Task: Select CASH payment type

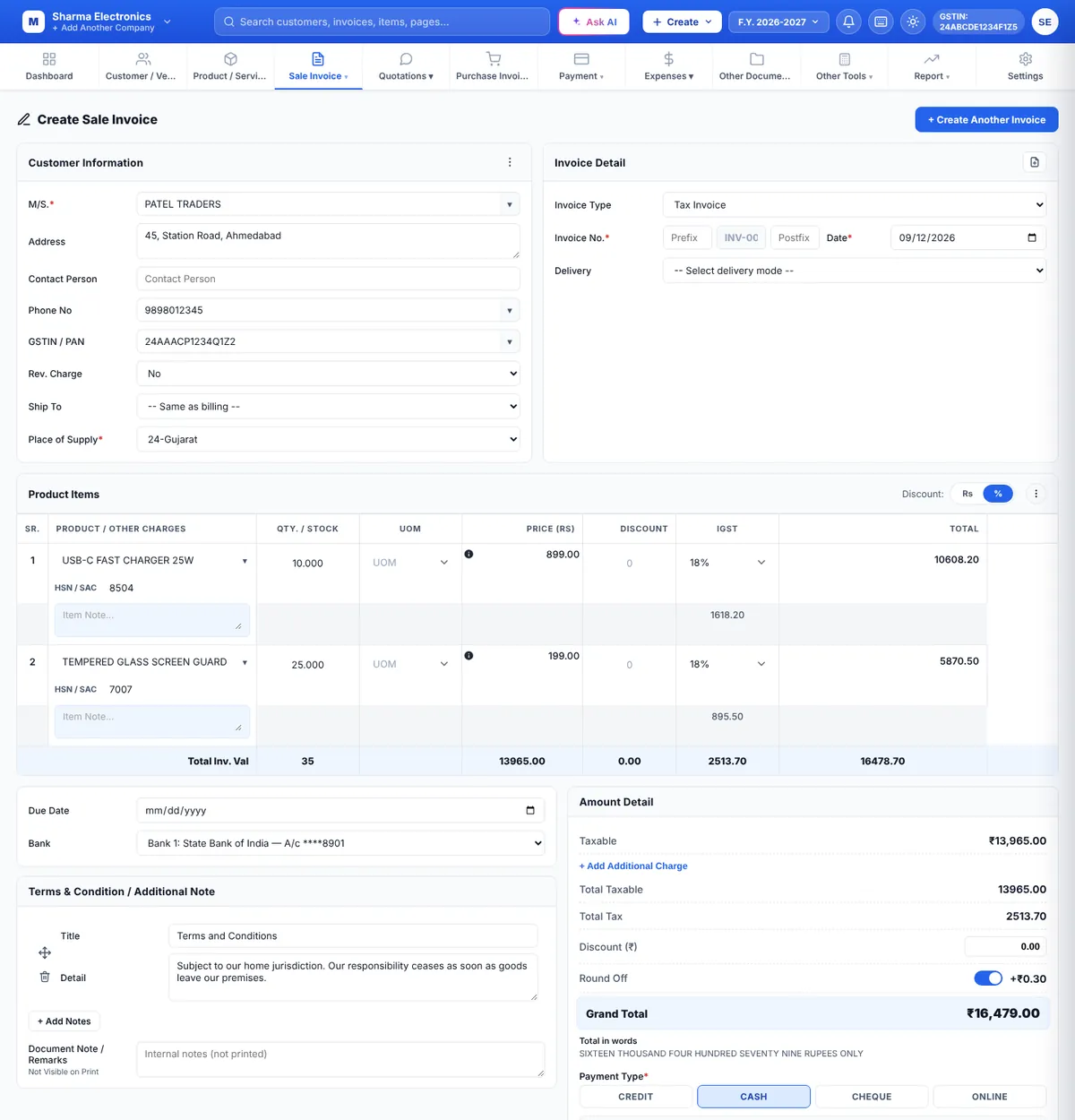Action: coord(753,1097)
